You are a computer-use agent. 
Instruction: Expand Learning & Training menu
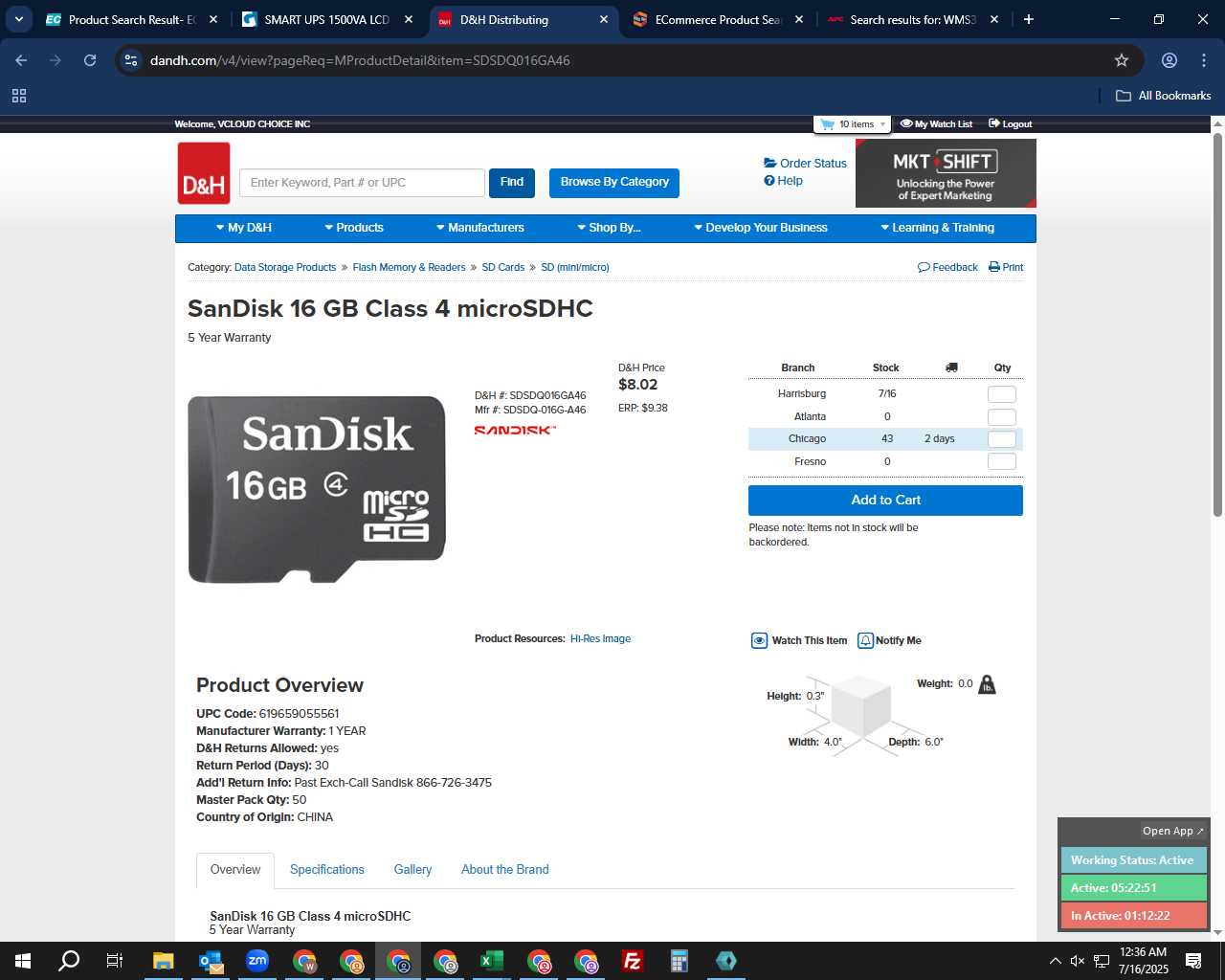click(937, 228)
